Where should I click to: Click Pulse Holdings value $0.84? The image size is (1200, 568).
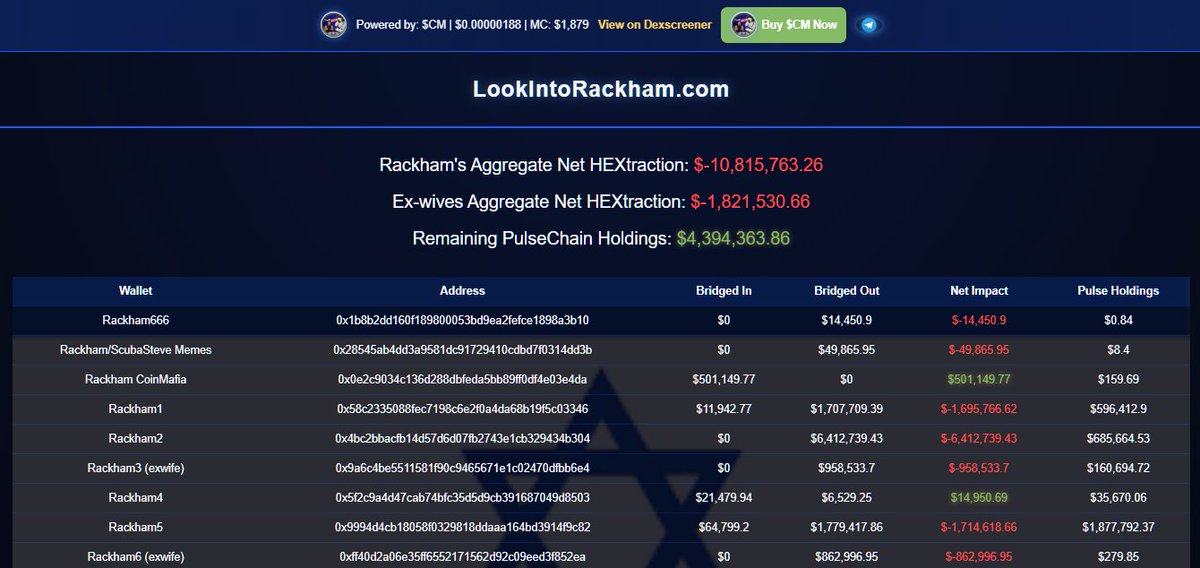[x=1118, y=320]
